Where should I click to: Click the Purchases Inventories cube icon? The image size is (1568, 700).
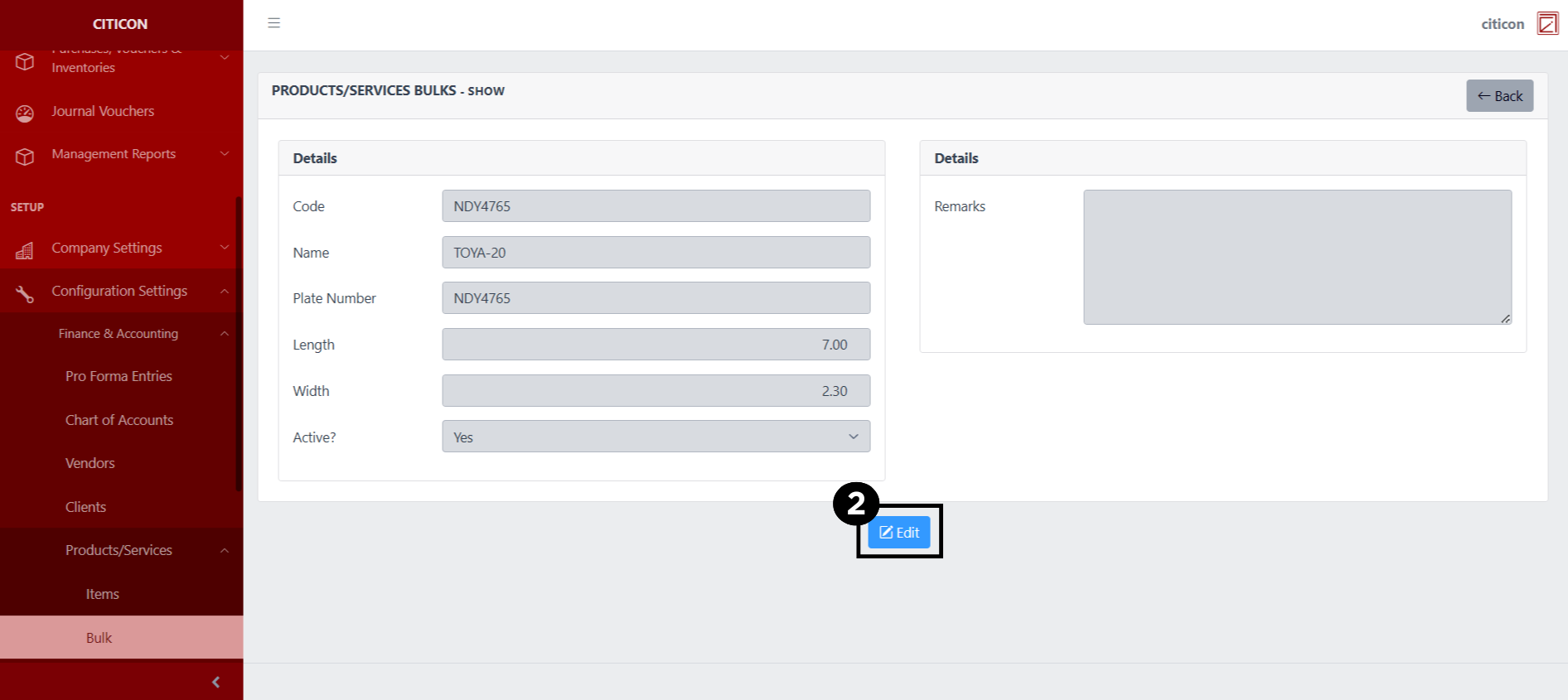point(25,62)
